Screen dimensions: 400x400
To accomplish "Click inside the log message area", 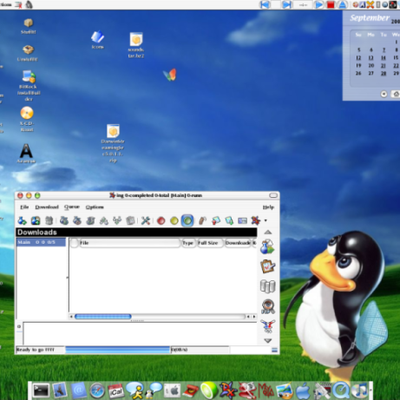I will 140,333.
